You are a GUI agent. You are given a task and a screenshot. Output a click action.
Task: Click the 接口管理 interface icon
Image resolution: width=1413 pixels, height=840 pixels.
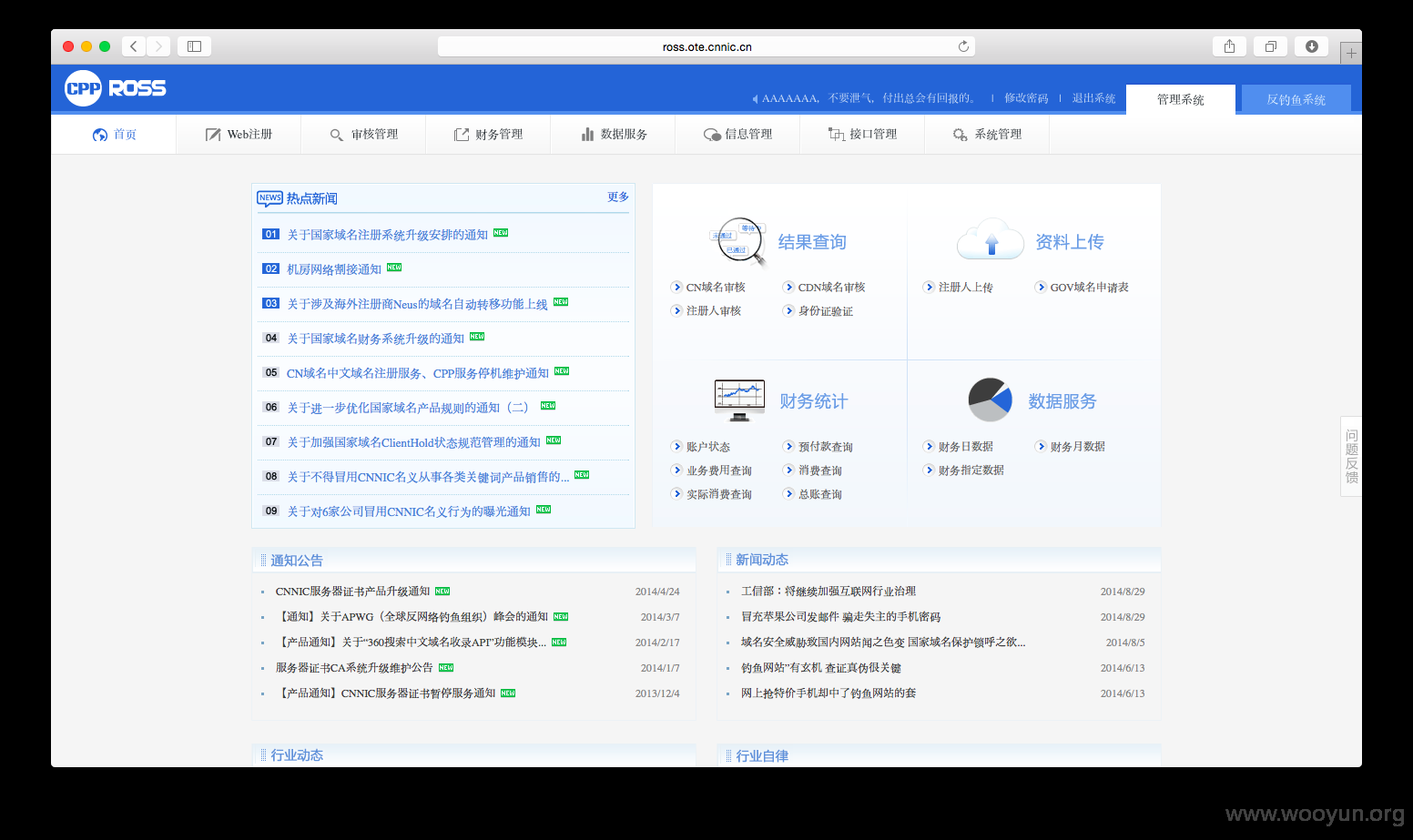click(x=837, y=135)
